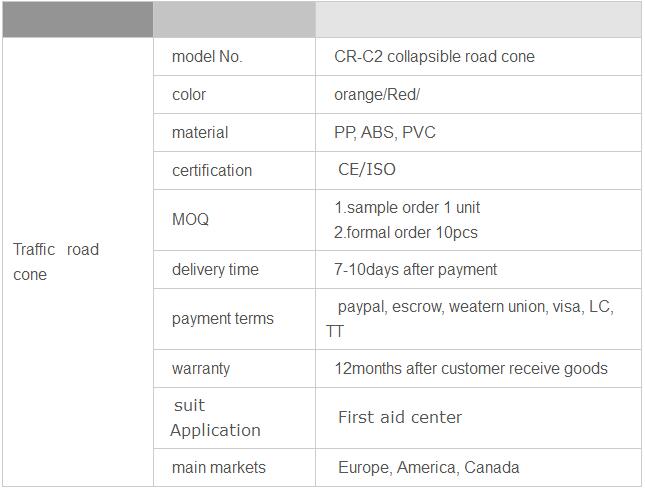
Task: Click the 'delivery time' label
Action: 215,270
